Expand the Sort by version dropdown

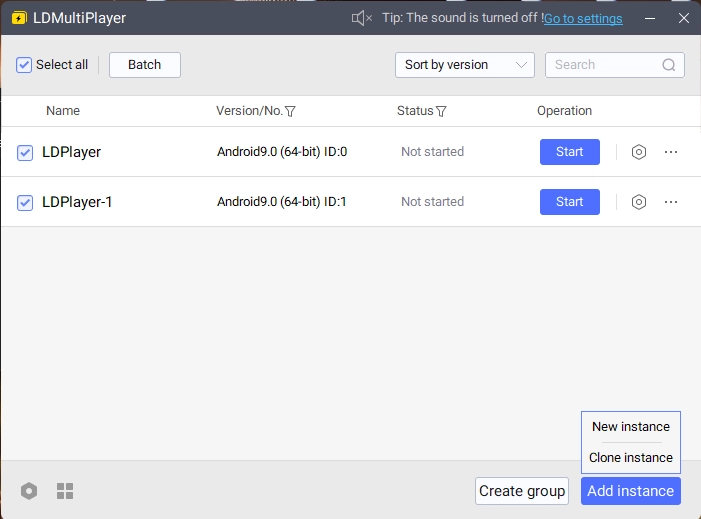point(465,65)
